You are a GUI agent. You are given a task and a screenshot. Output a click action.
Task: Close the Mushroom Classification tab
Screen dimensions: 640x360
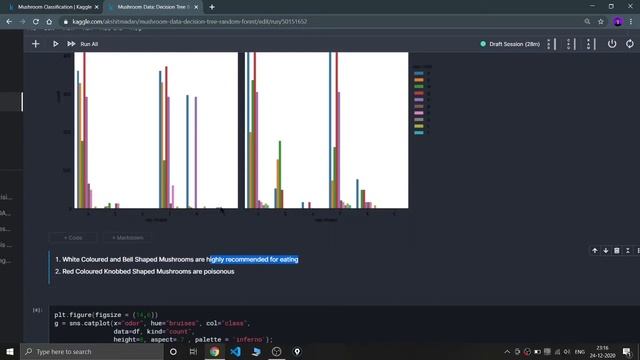tap(97, 7)
